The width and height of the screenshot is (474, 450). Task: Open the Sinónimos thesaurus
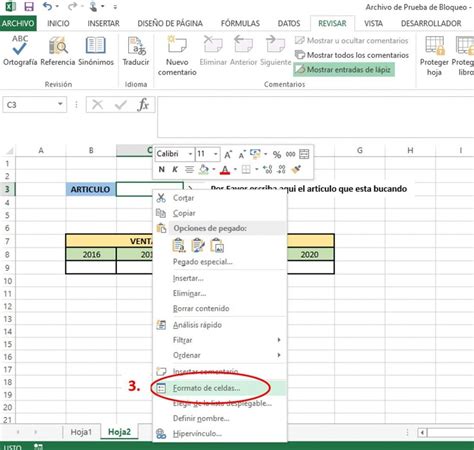pos(96,50)
